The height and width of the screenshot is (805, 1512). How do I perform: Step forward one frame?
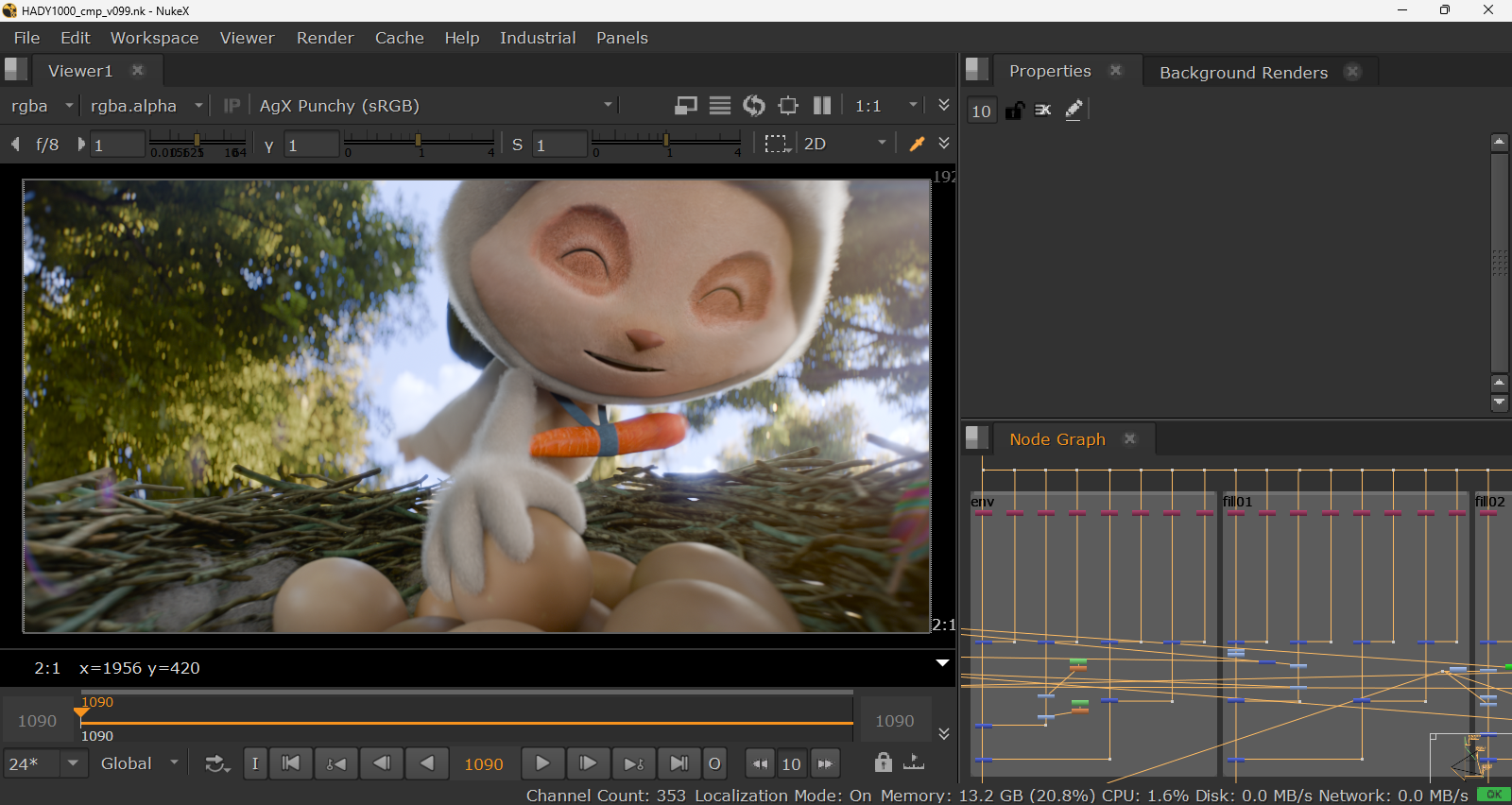pos(588,763)
